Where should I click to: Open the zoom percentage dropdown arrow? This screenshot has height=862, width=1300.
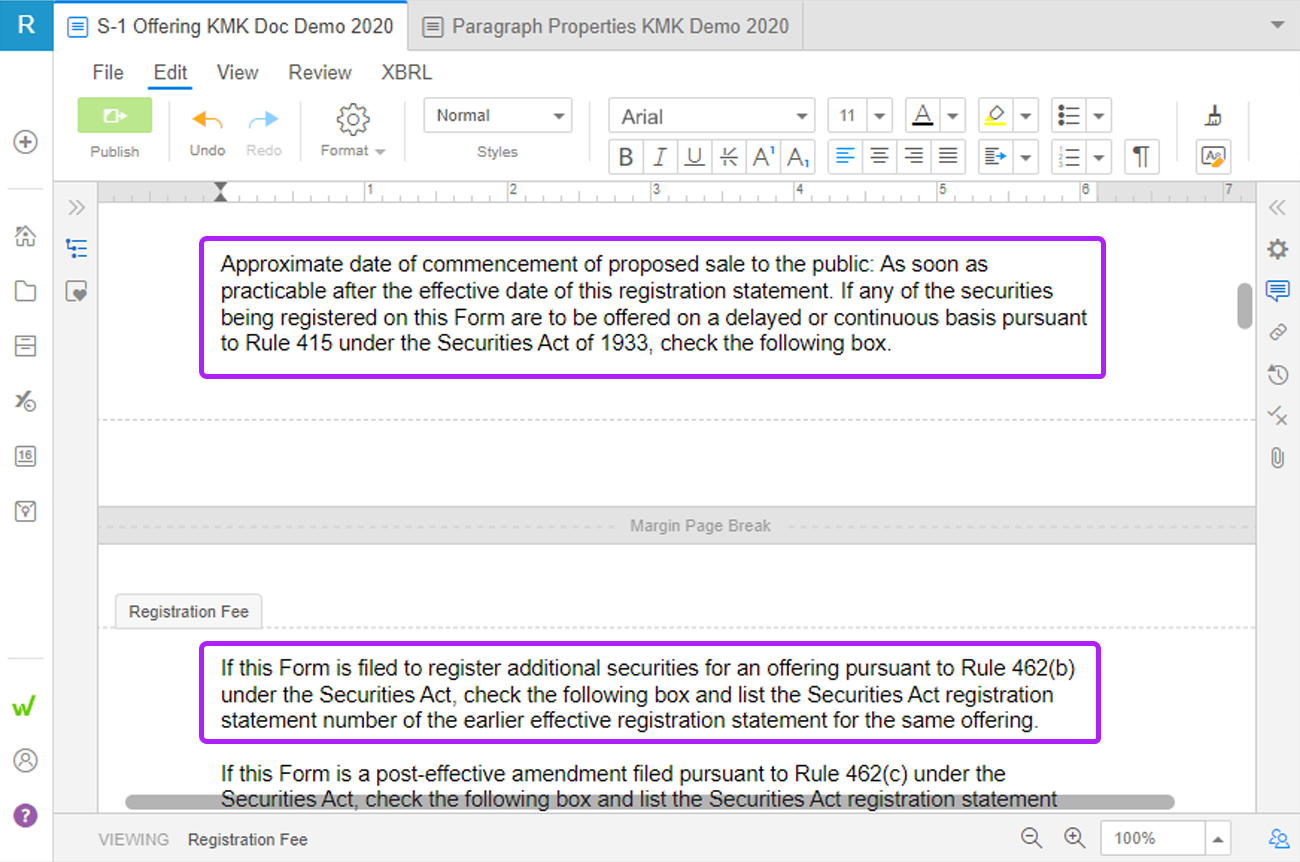[x=1218, y=838]
